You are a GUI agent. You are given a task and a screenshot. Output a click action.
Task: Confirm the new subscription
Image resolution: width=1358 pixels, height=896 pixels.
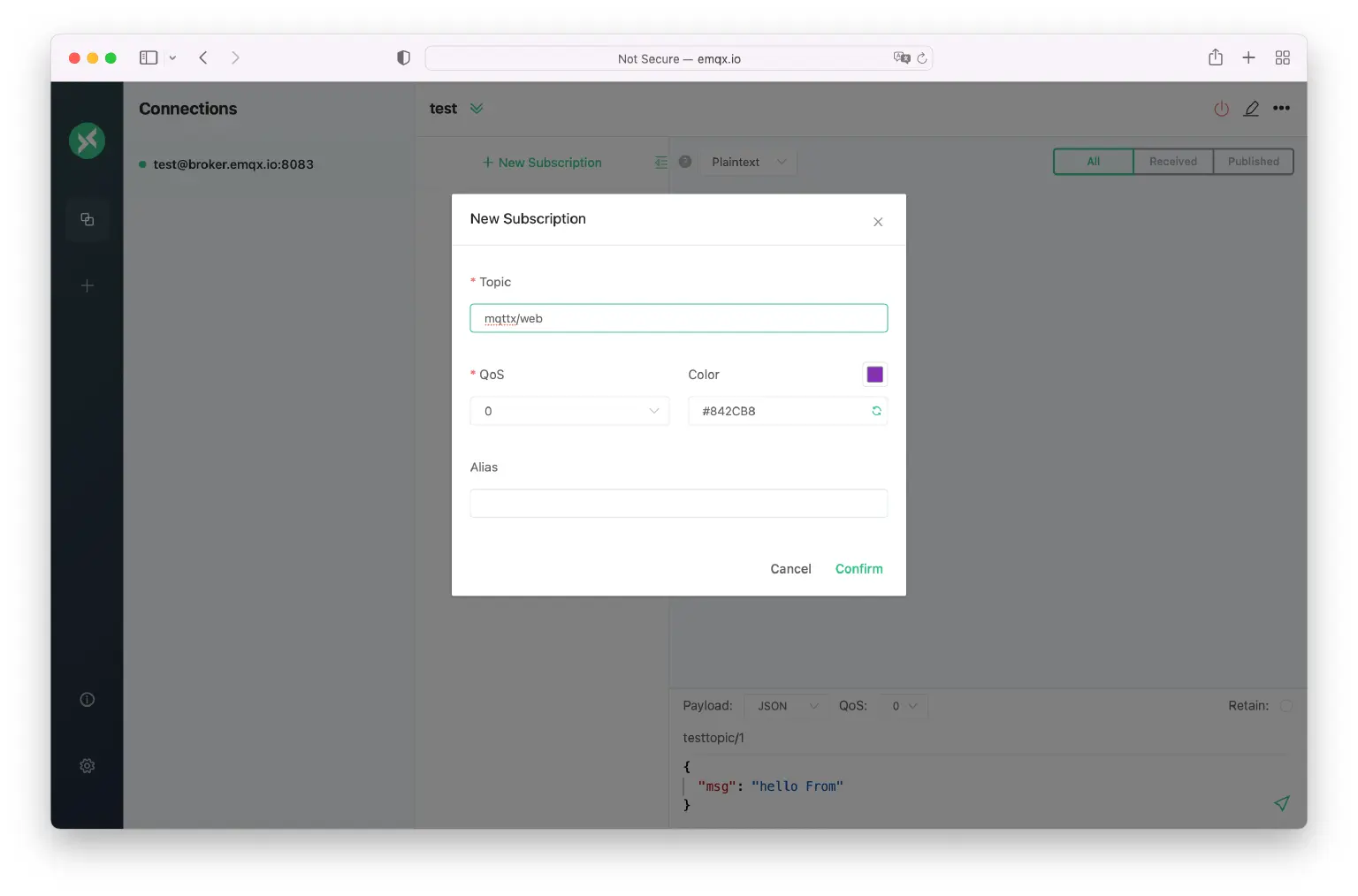pyautogui.click(x=858, y=568)
